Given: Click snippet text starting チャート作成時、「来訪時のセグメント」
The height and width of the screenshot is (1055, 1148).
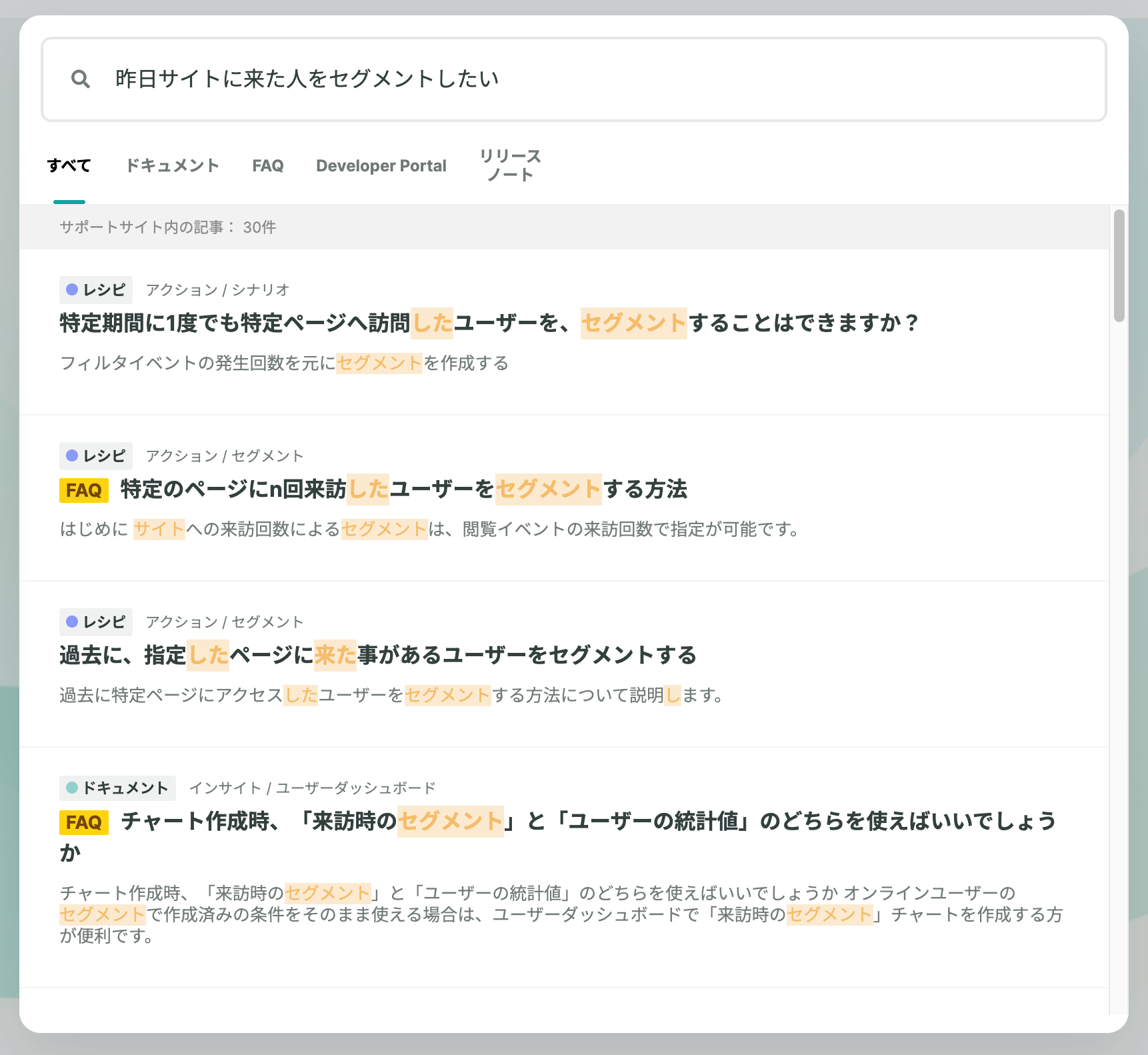Looking at the screenshot, I should (561, 914).
